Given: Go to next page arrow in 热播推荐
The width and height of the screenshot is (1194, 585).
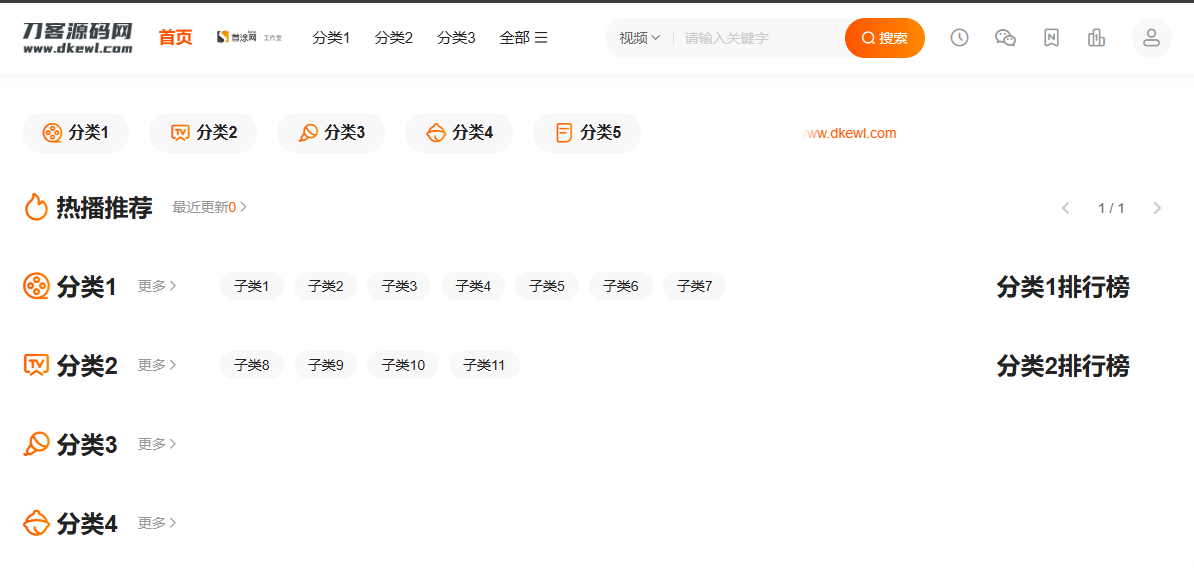Looking at the screenshot, I should (x=1157, y=208).
